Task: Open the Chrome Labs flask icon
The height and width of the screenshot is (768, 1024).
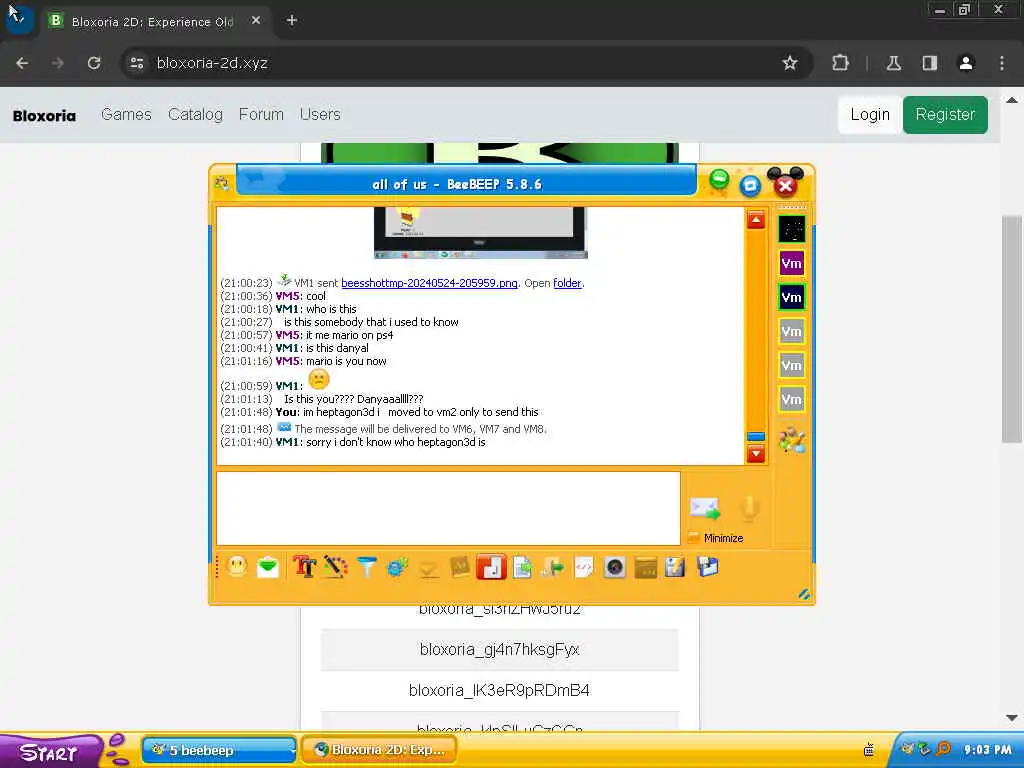Action: [x=893, y=63]
